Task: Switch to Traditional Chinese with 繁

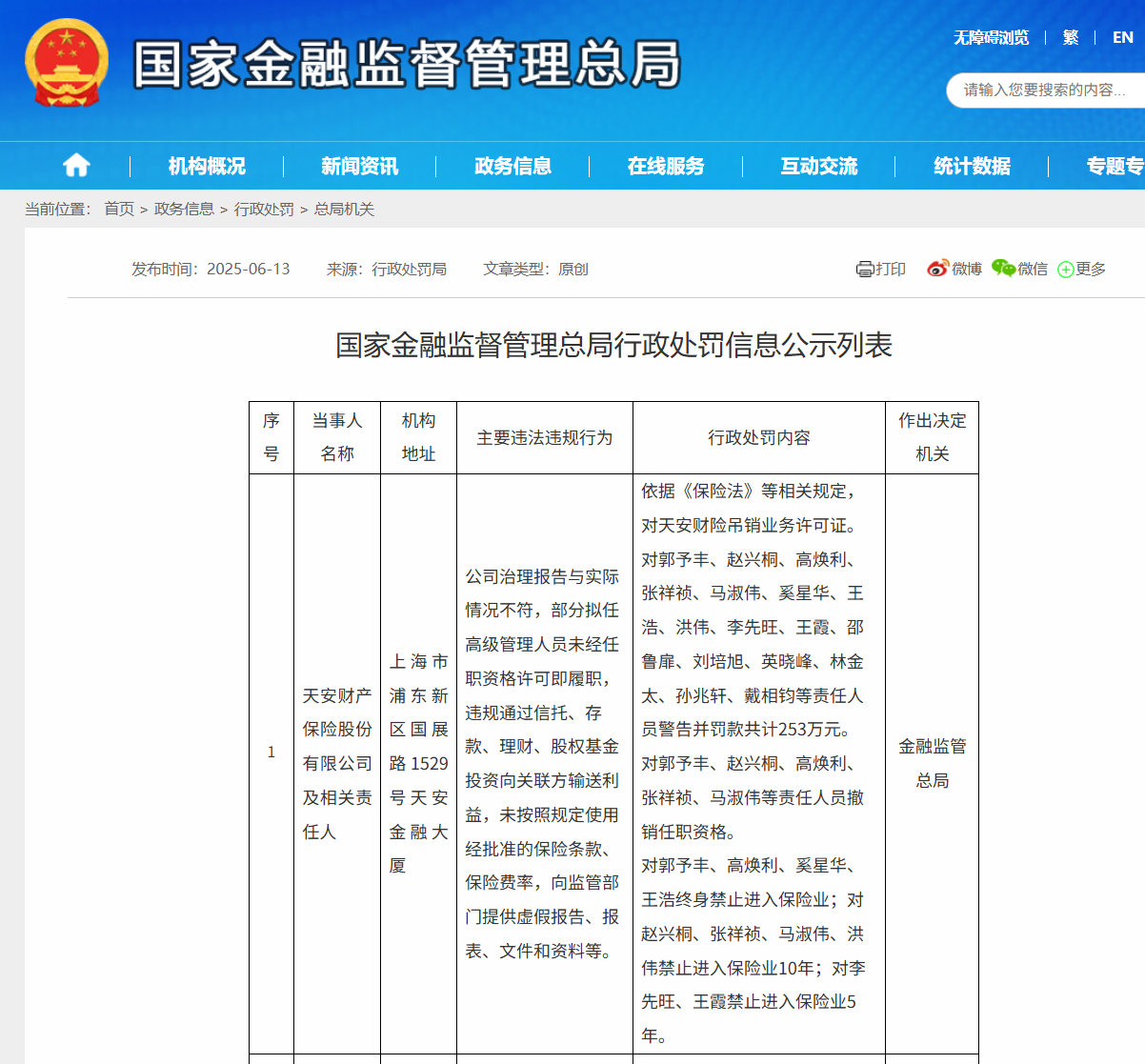Action: click(x=1071, y=37)
